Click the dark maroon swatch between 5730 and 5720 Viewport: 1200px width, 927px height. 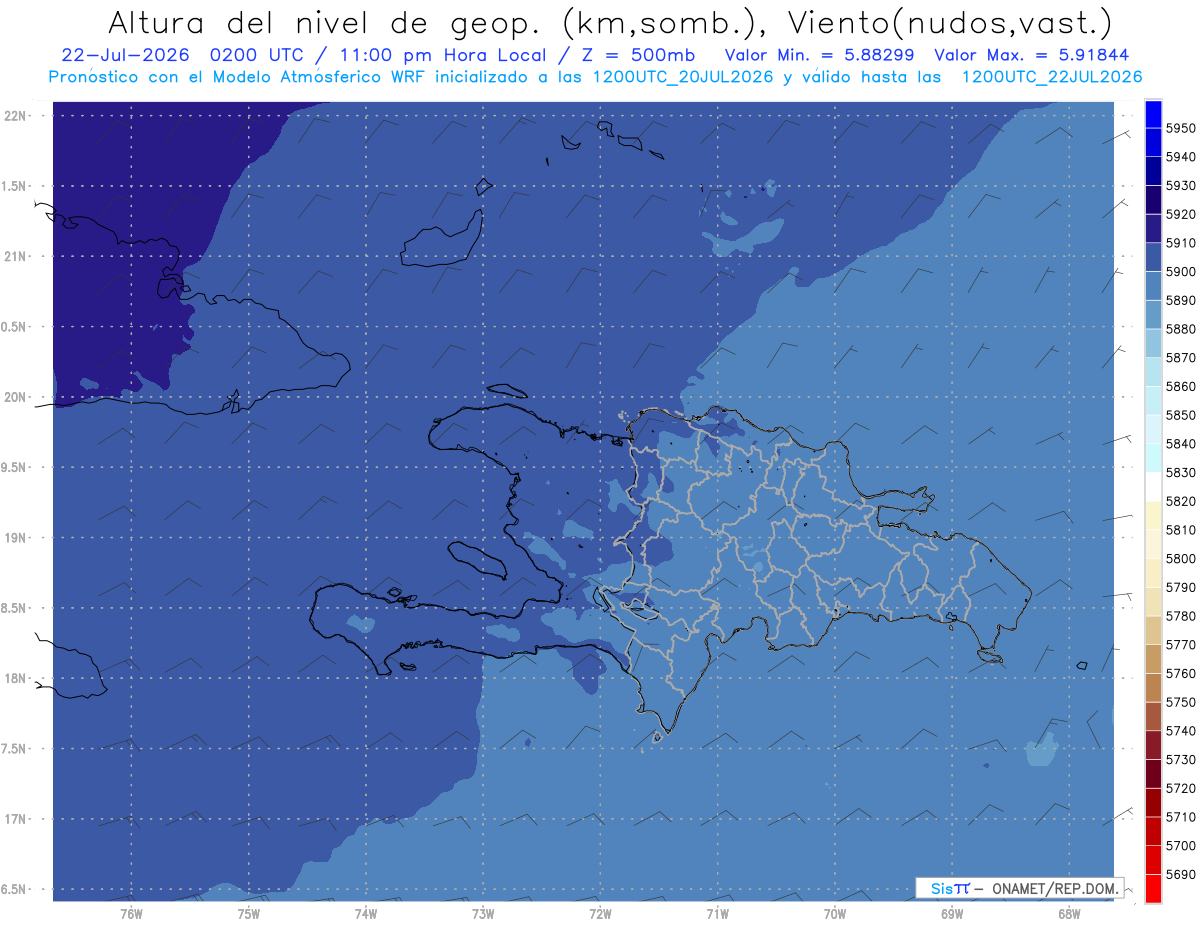(x=1153, y=774)
